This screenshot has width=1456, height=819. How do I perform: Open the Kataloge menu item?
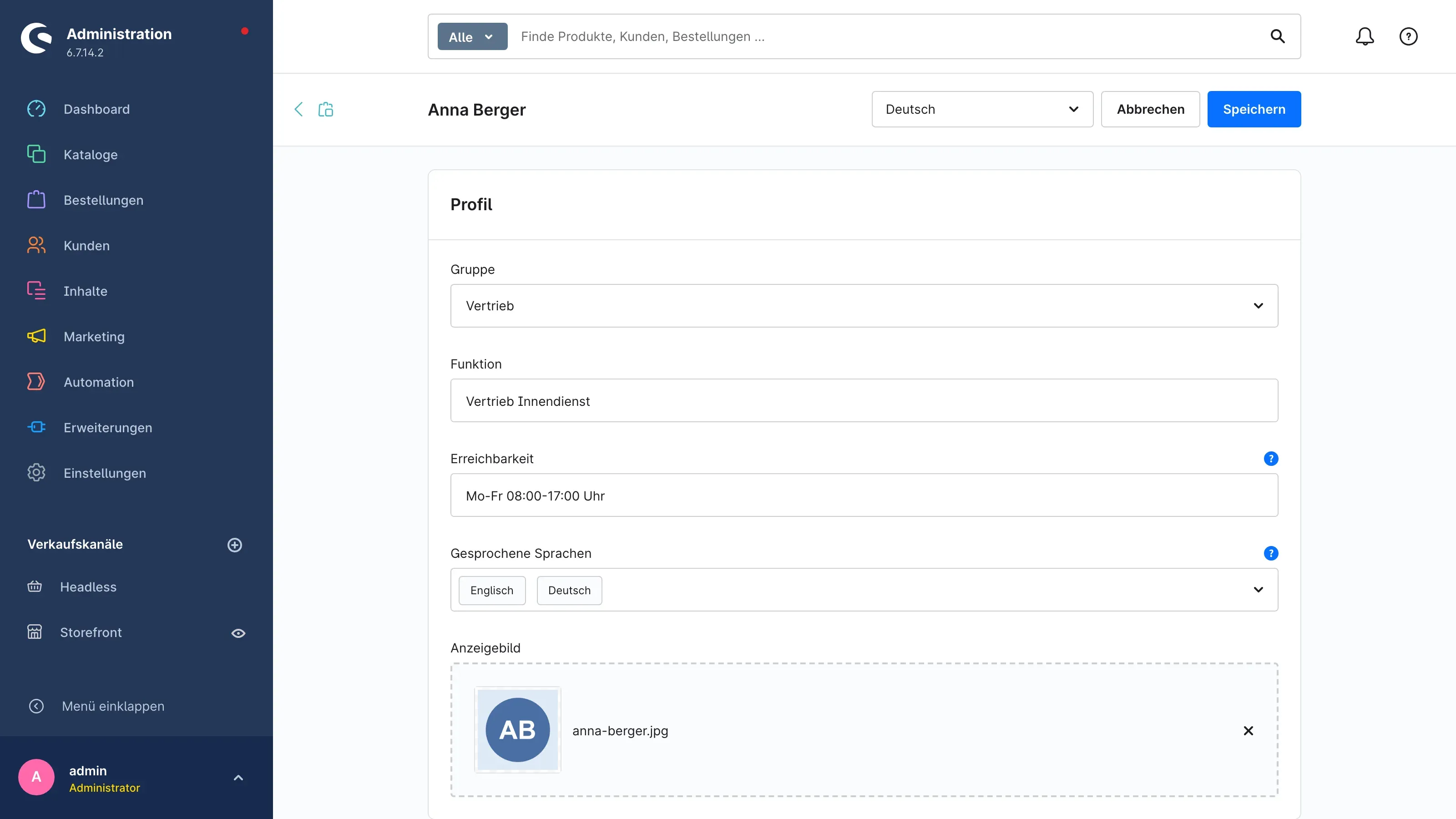click(x=91, y=154)
